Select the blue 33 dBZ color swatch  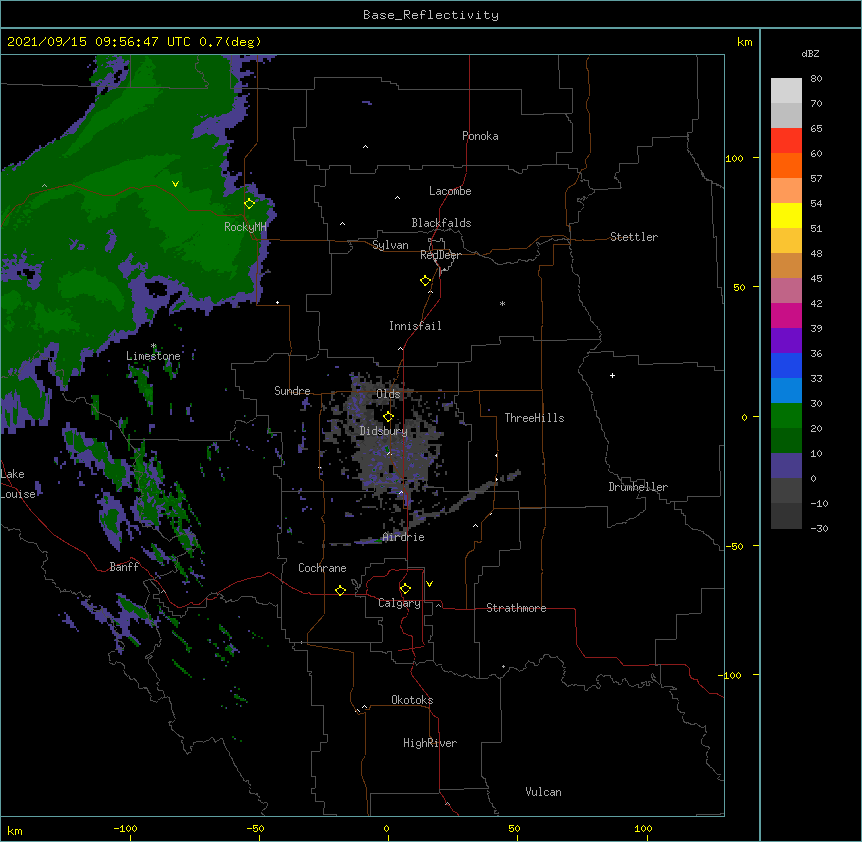coord(786,365)
